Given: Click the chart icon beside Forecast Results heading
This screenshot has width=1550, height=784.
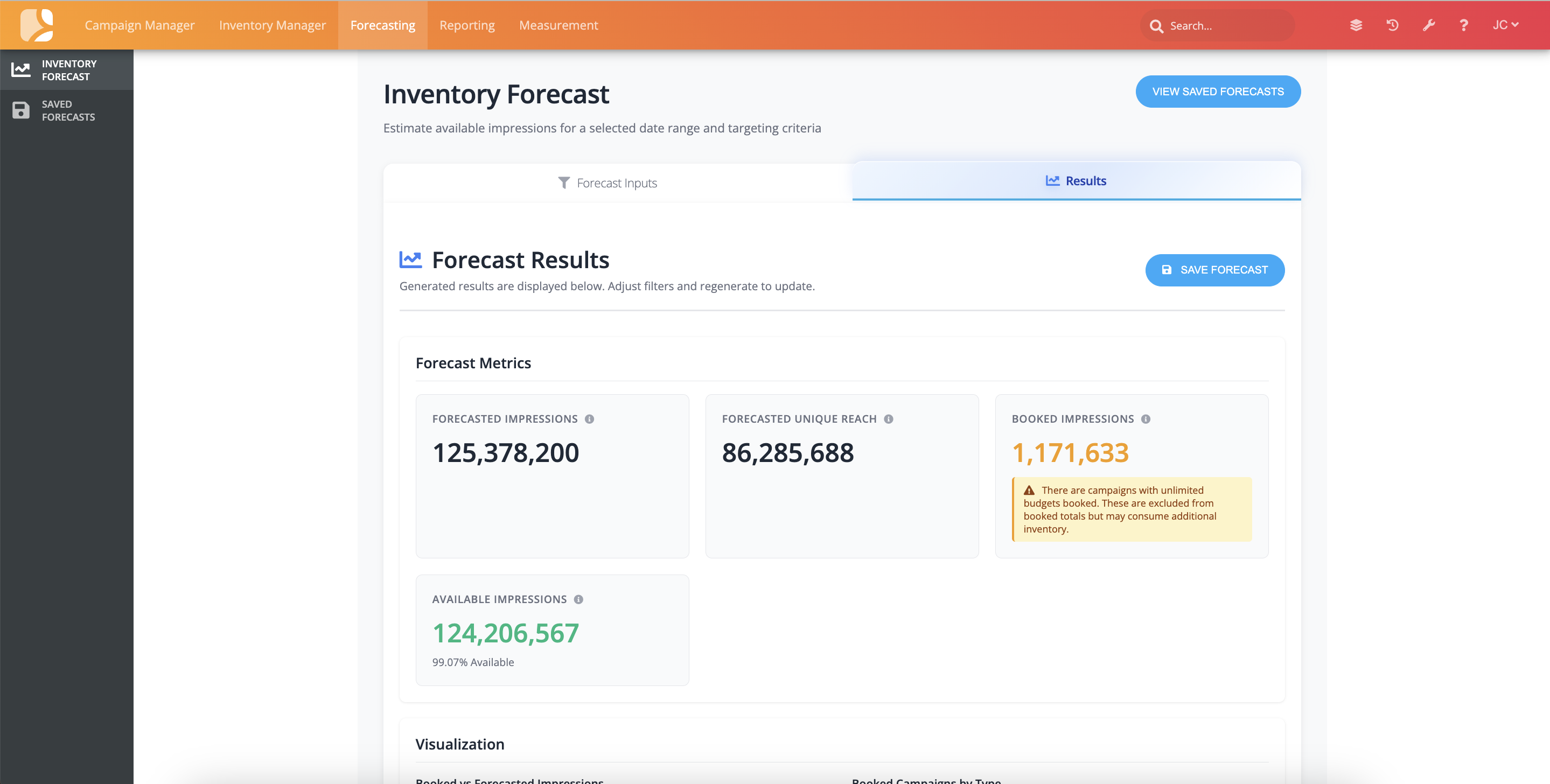Looking at the screenshot, I should (410, 260).
